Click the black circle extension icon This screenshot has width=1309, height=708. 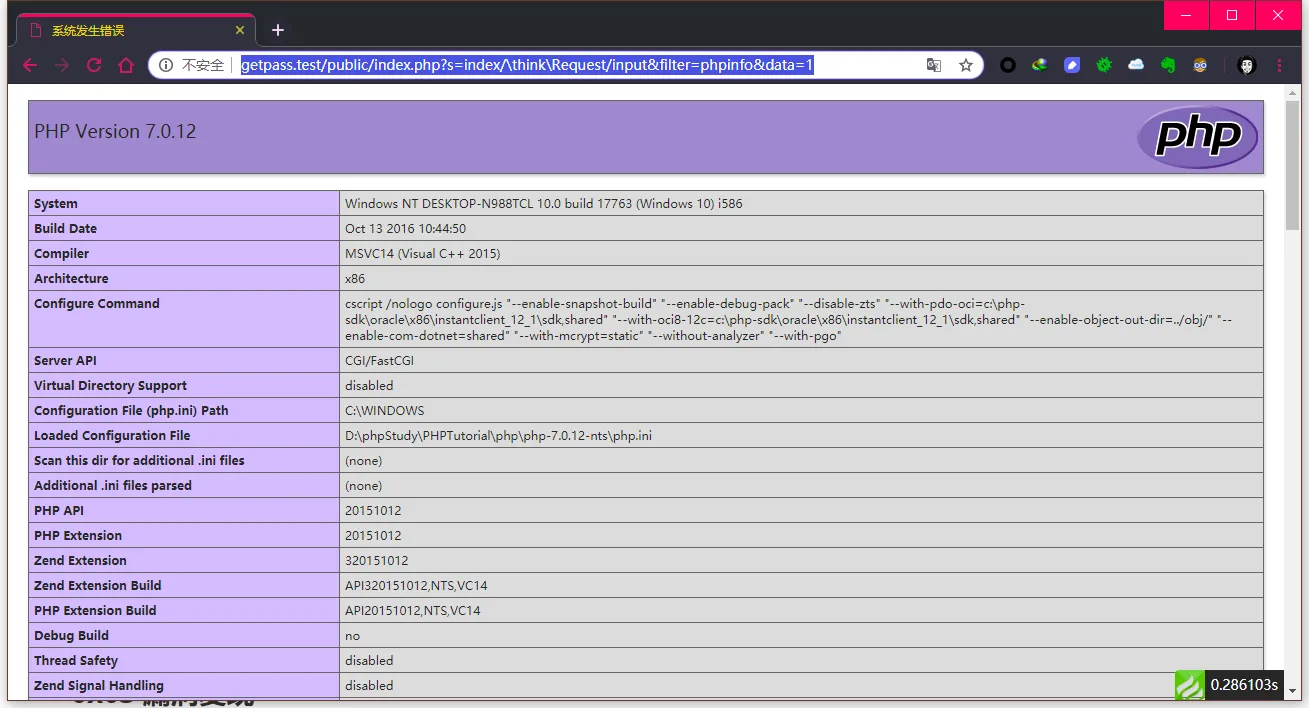click(1008, 65)
